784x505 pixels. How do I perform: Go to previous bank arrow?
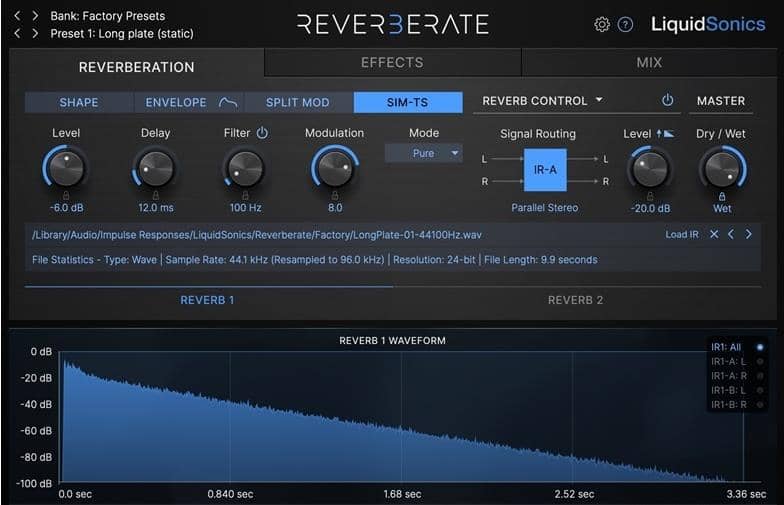tap(18, 16)
